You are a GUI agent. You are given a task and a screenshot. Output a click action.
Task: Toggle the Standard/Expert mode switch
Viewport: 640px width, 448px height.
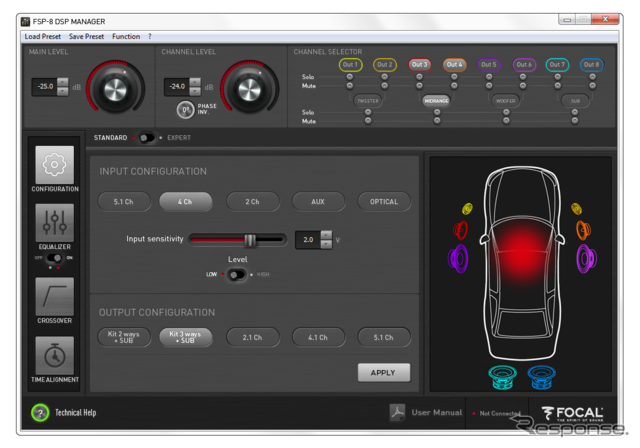(147, 138)
